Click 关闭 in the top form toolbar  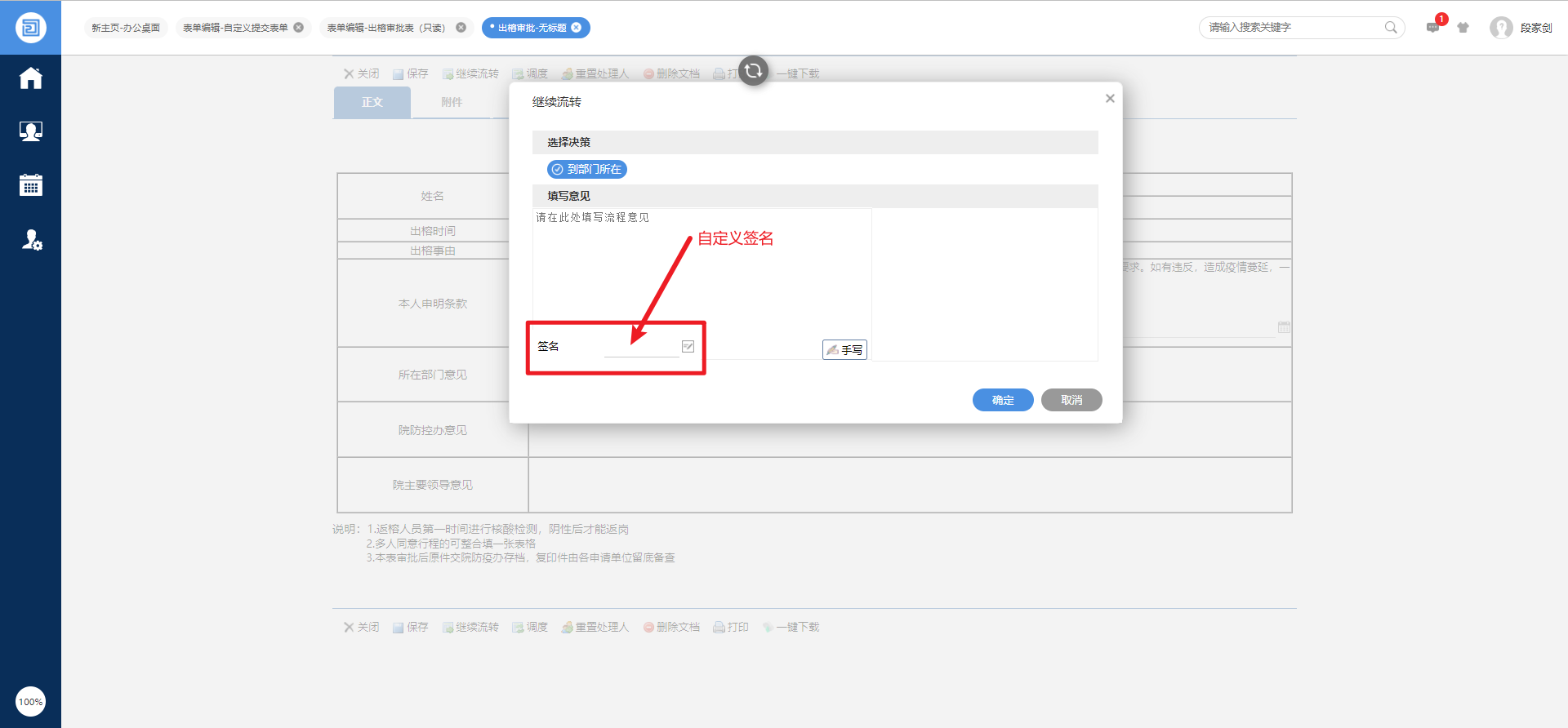point(362,73)
